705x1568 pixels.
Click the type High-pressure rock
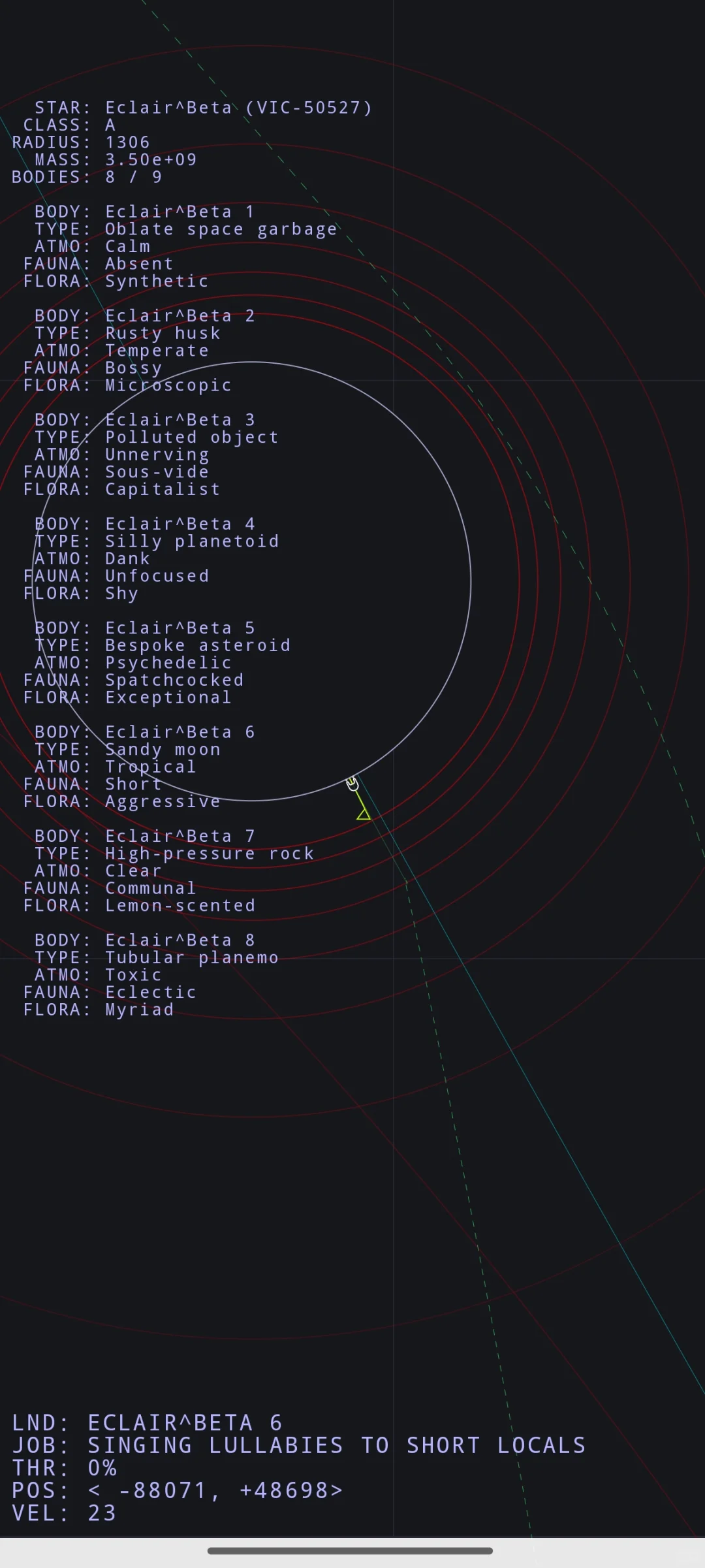coord(210,854)
